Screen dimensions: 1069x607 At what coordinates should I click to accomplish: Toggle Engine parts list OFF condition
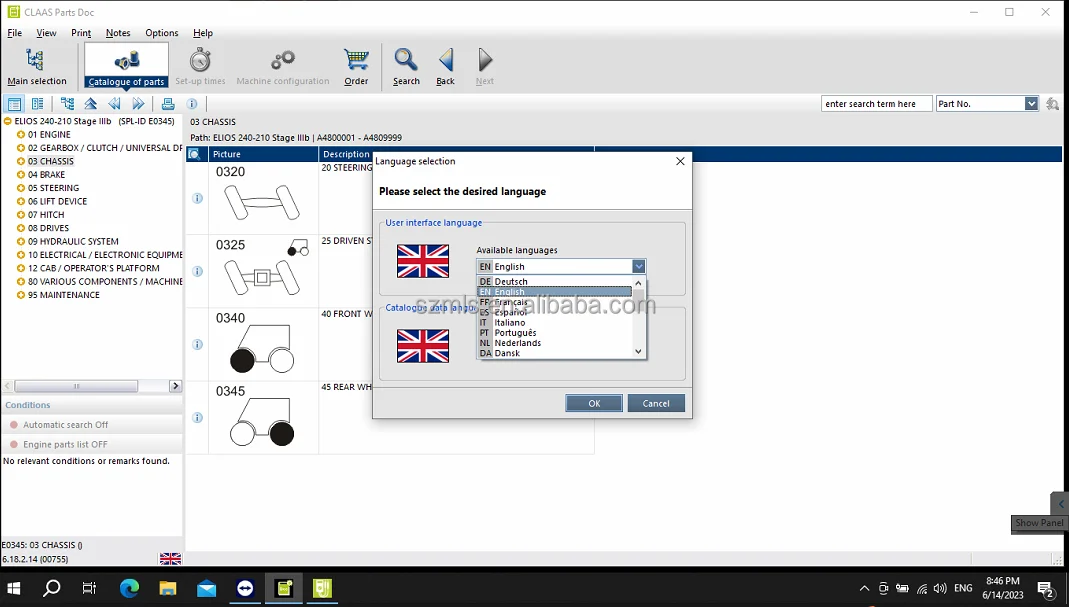click(65, 444)
